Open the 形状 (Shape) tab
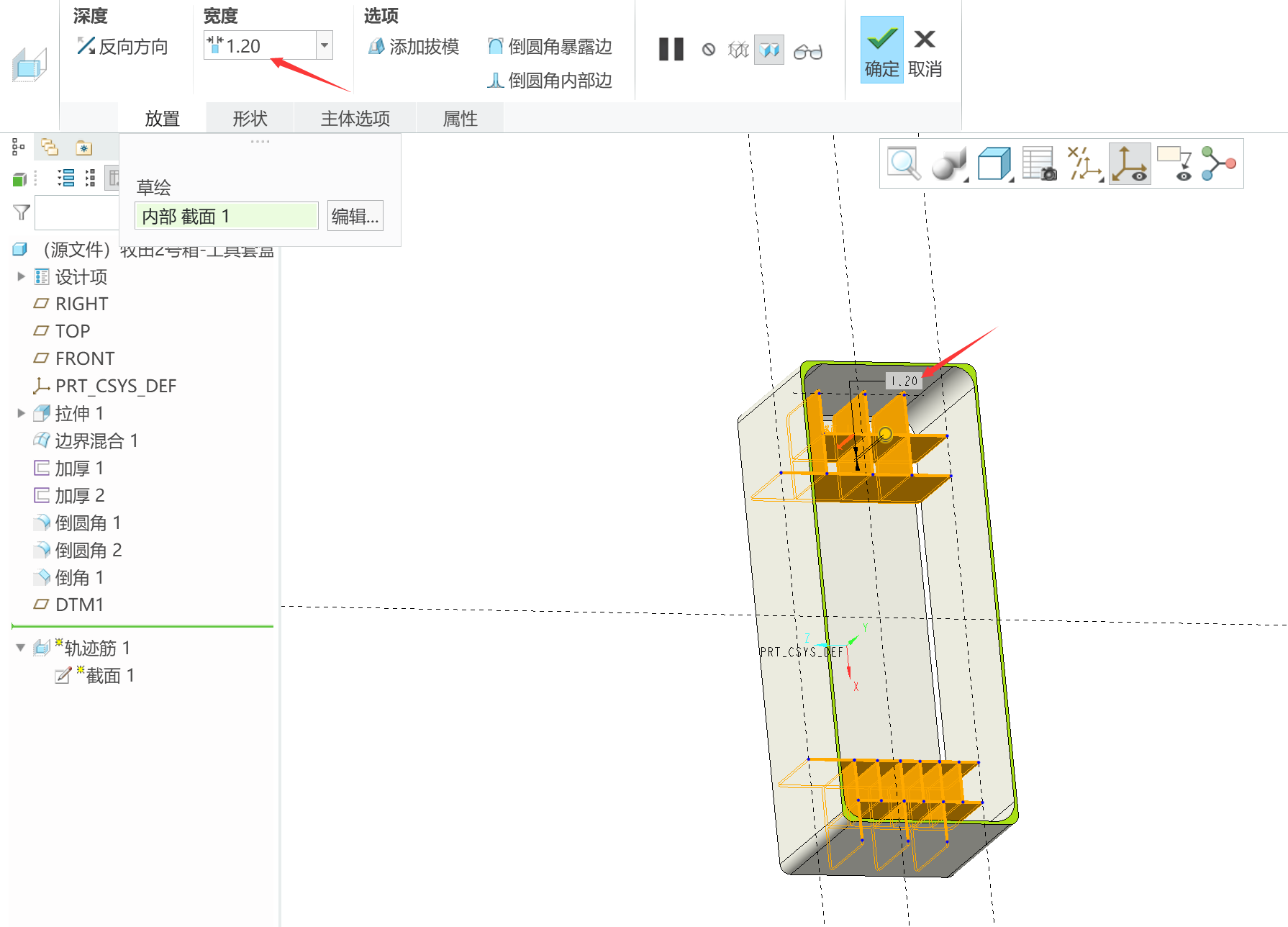 point(250,118)
